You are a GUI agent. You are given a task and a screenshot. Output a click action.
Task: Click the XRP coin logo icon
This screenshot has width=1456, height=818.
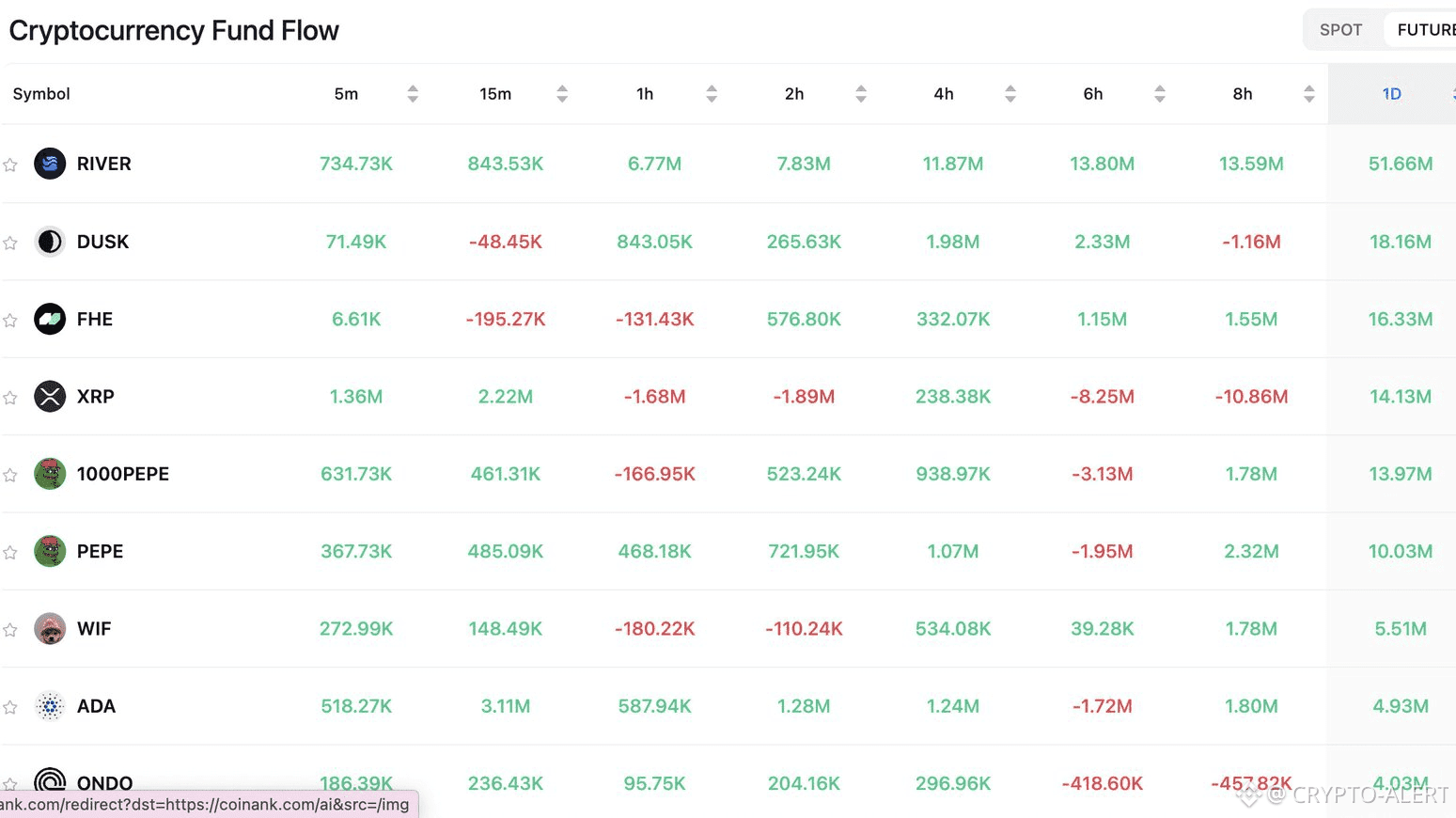pos(50,397)
